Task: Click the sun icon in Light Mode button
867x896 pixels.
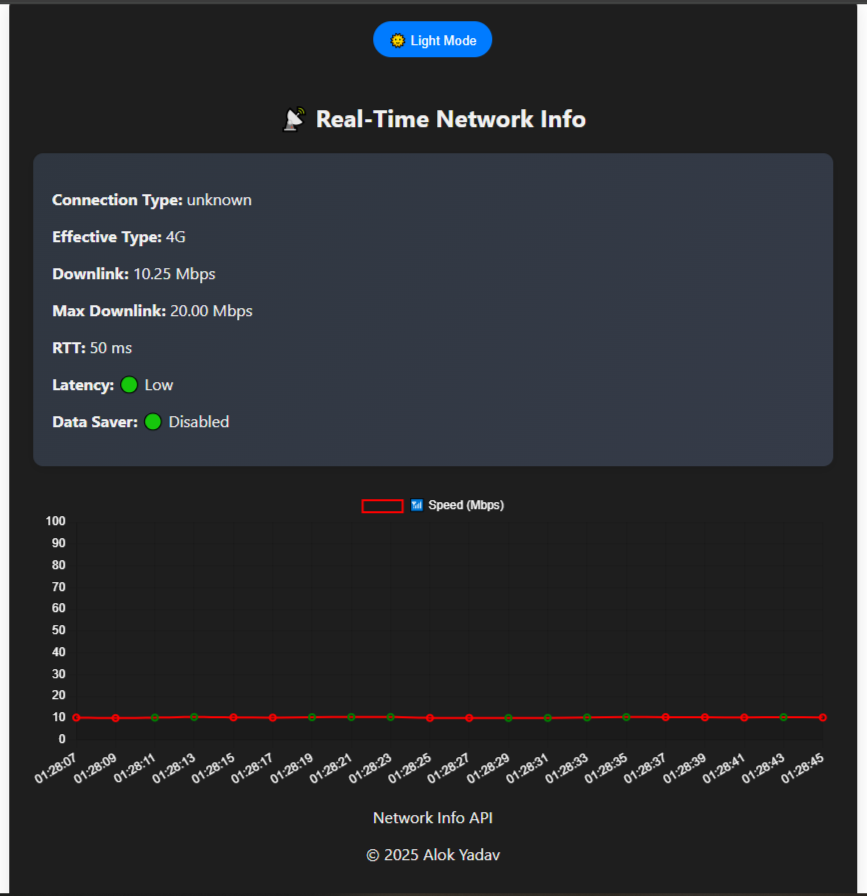Action: (x=397, y=40)
